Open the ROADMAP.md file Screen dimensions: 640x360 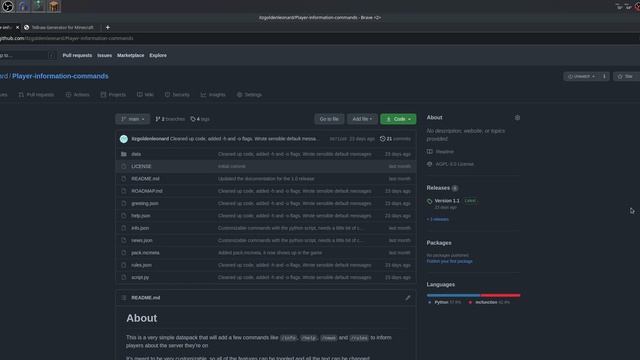click(x=147, y=191)
